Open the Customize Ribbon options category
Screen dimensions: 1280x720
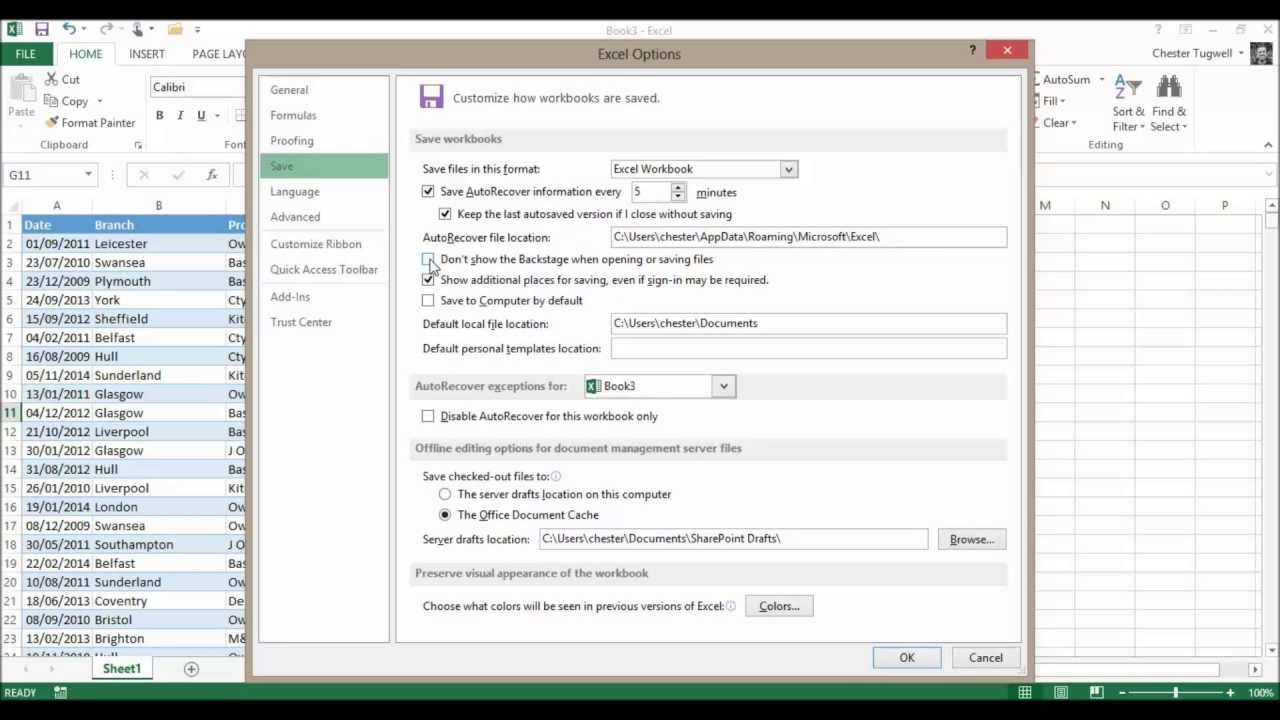point(323,244)
